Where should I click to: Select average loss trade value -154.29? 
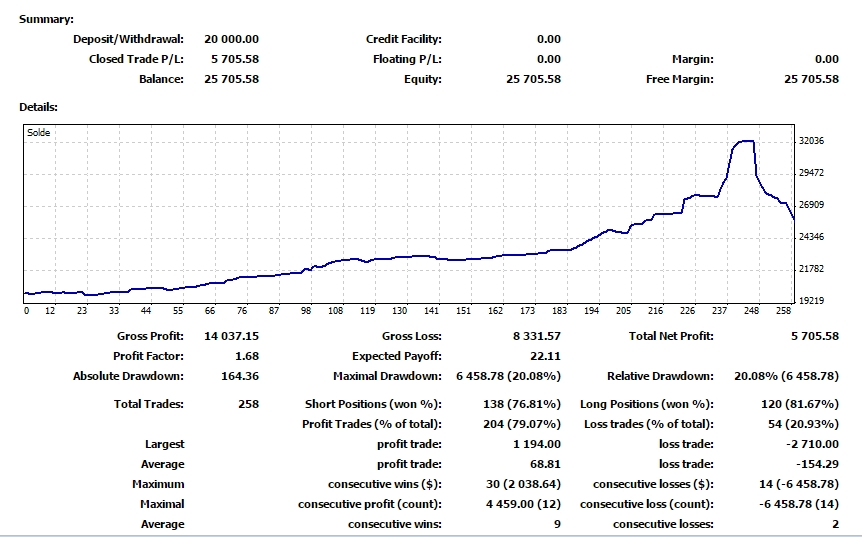tap(817, 464)
